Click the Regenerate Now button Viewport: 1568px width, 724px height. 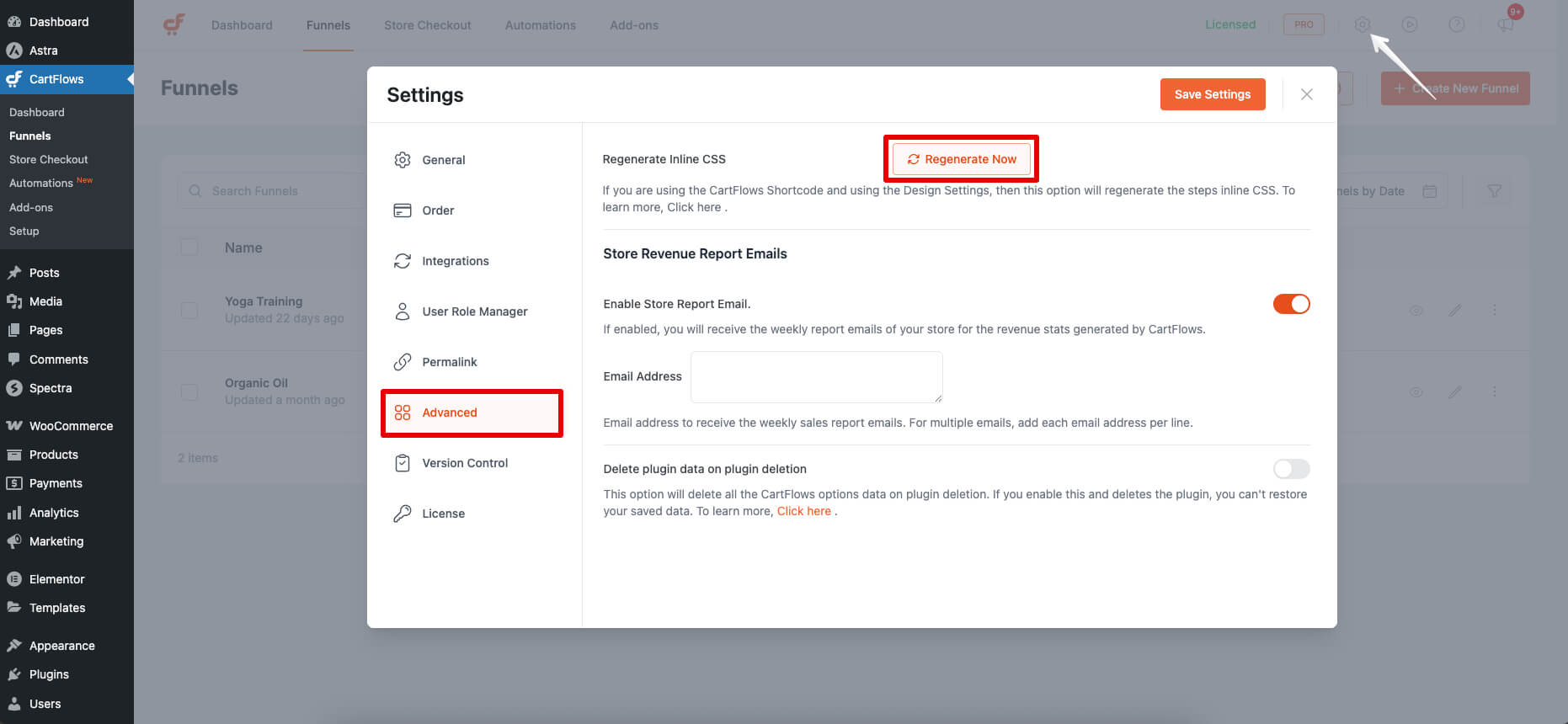pos(962,159)
